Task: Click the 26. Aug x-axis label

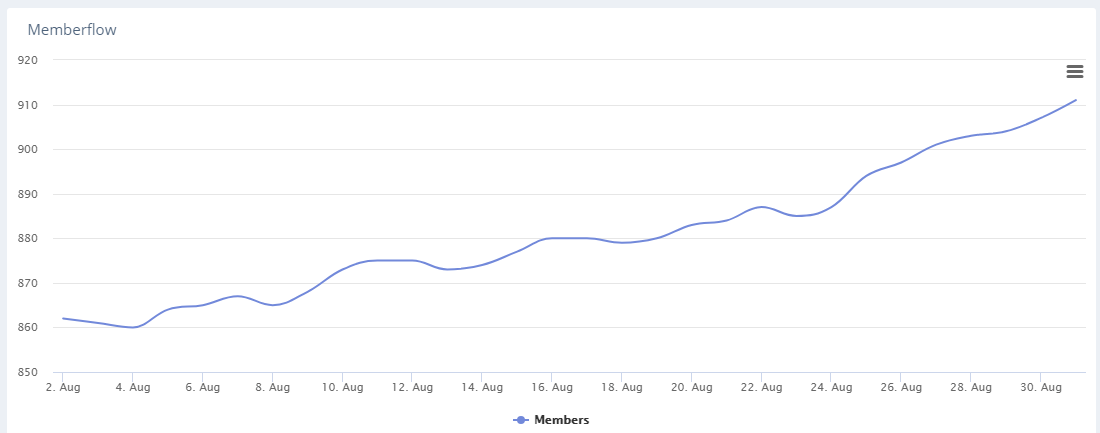Action: pyautogui.click(x=901, y=386)
